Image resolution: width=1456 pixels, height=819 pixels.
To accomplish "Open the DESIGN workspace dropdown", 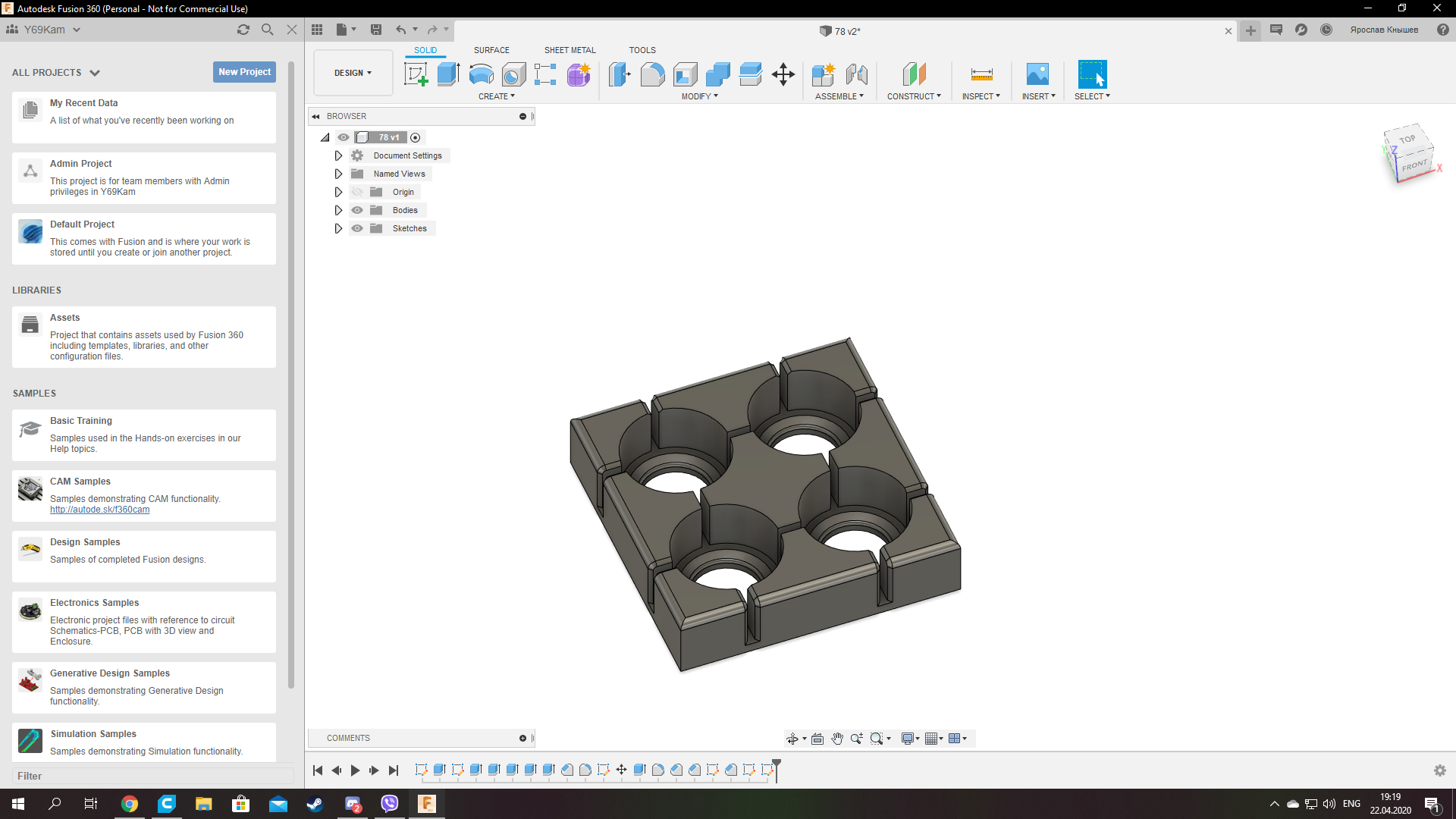I will tap(353, 73).
